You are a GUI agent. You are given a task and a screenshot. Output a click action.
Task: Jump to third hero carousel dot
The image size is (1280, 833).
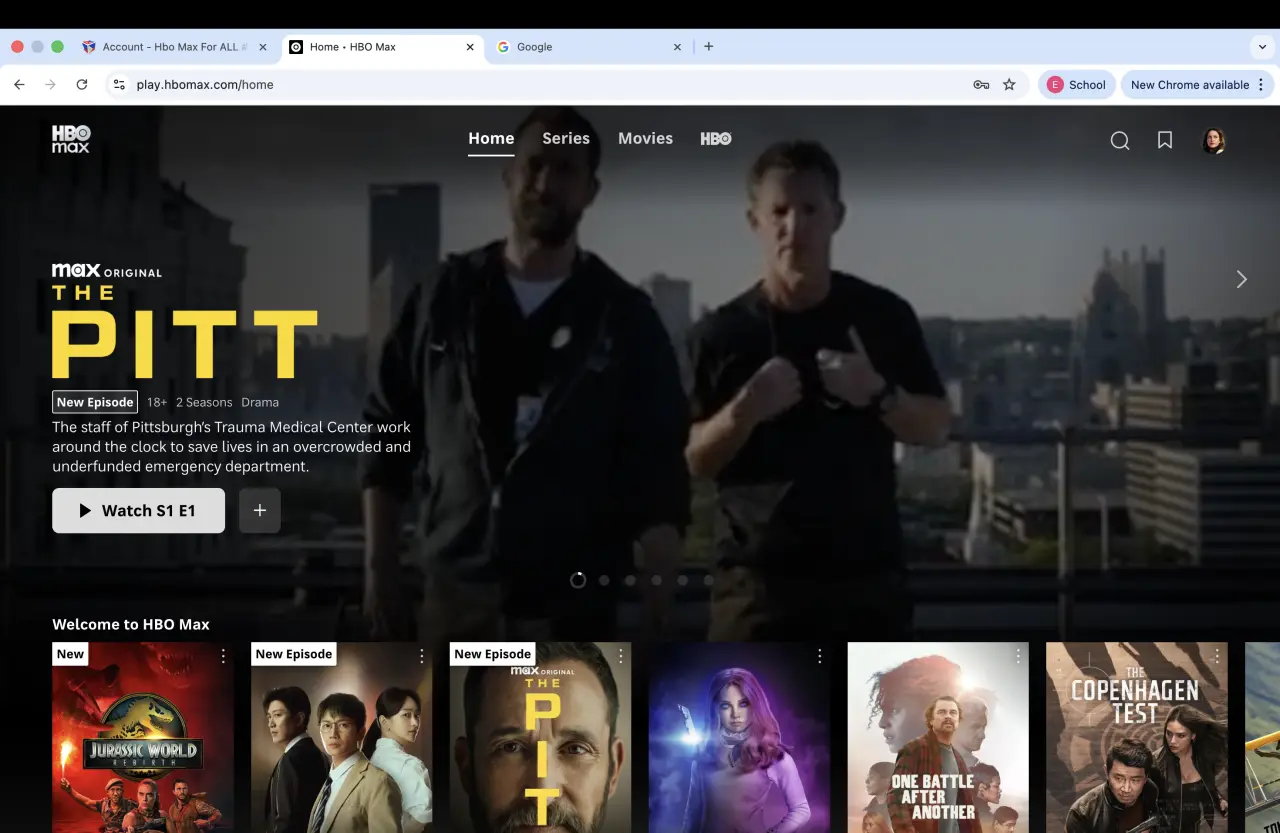[x=630, y=580]
